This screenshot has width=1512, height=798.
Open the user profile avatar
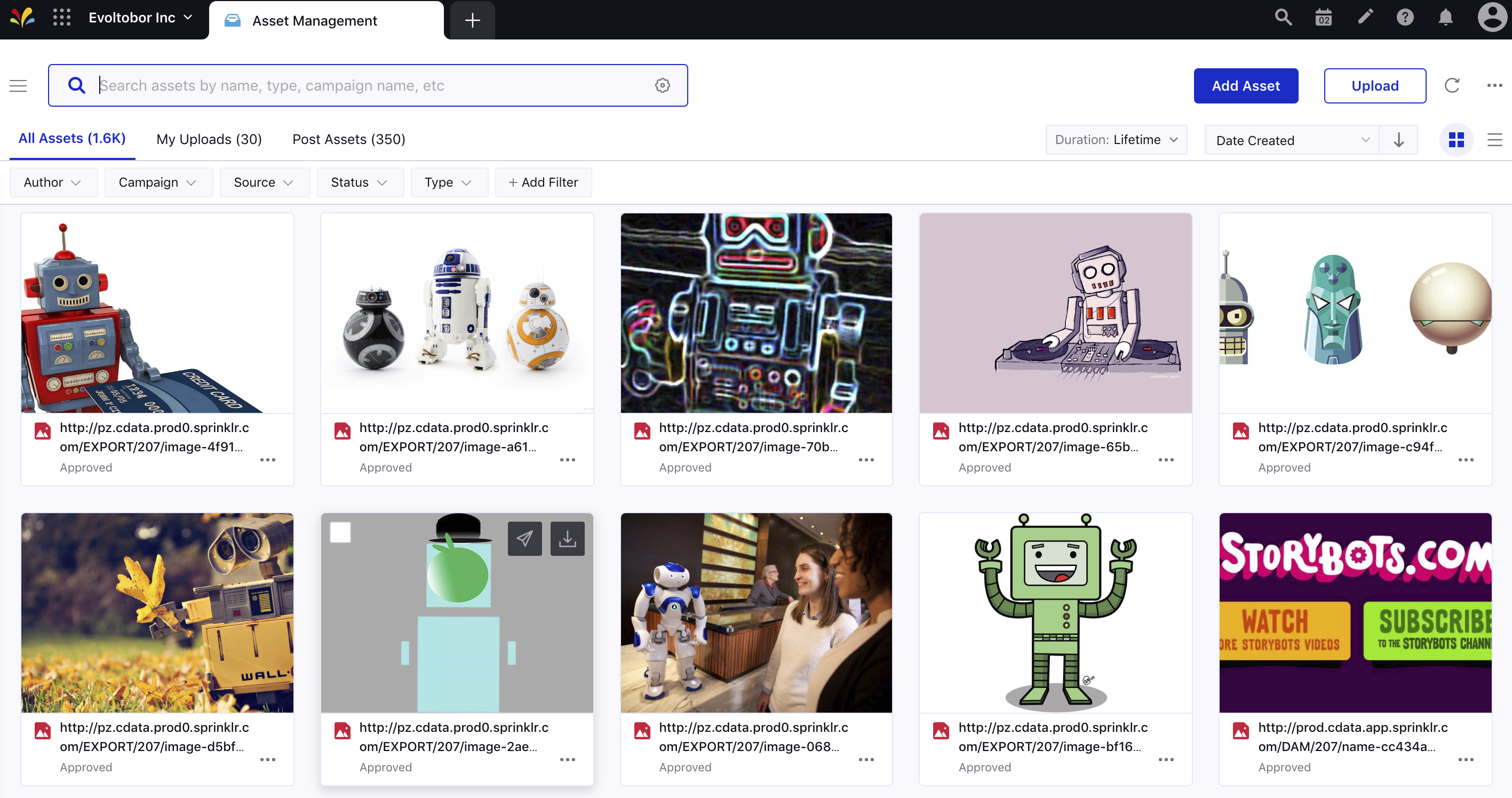tap(1492, 18)
